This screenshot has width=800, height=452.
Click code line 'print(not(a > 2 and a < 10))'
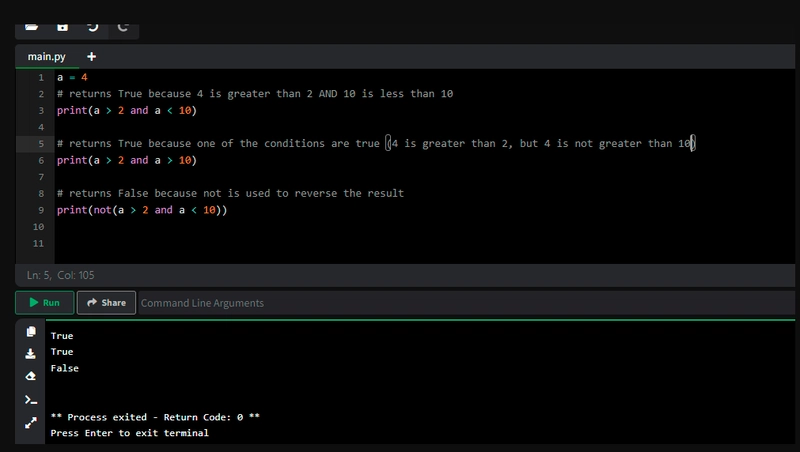142,210
